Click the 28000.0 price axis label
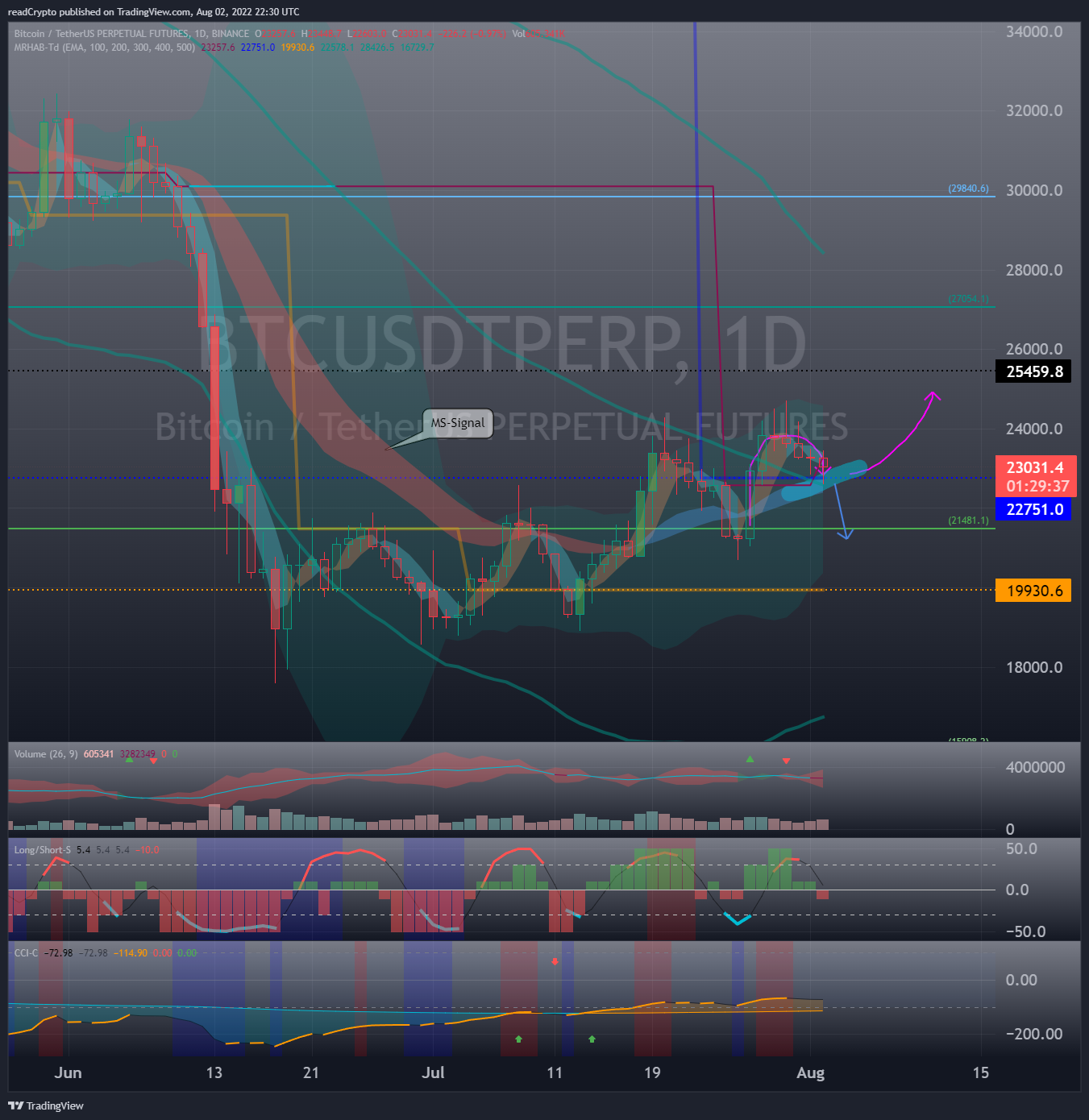 tap(1034, 270)
